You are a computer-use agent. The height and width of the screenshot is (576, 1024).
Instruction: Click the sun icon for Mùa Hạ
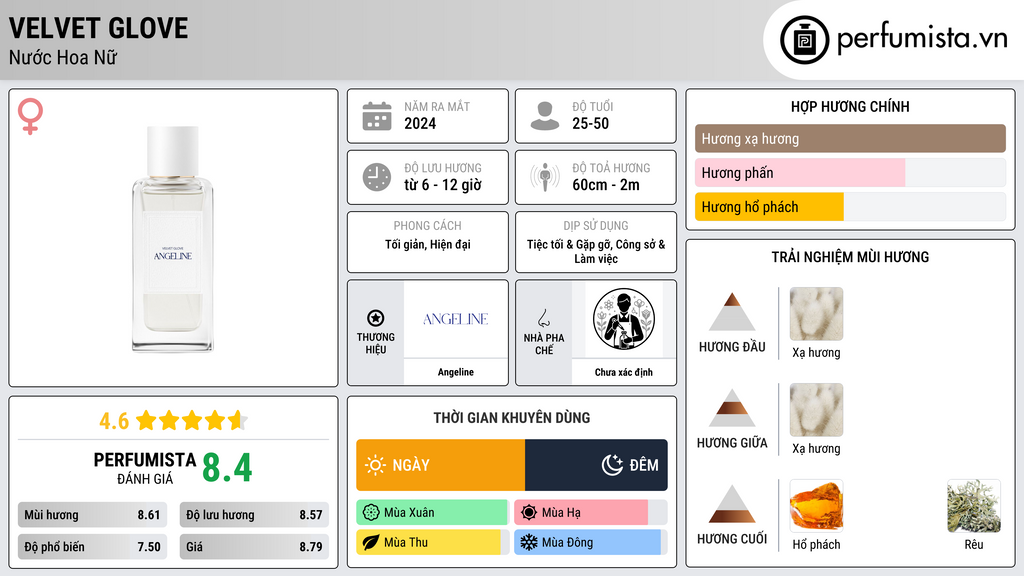(x=529, y=513)
